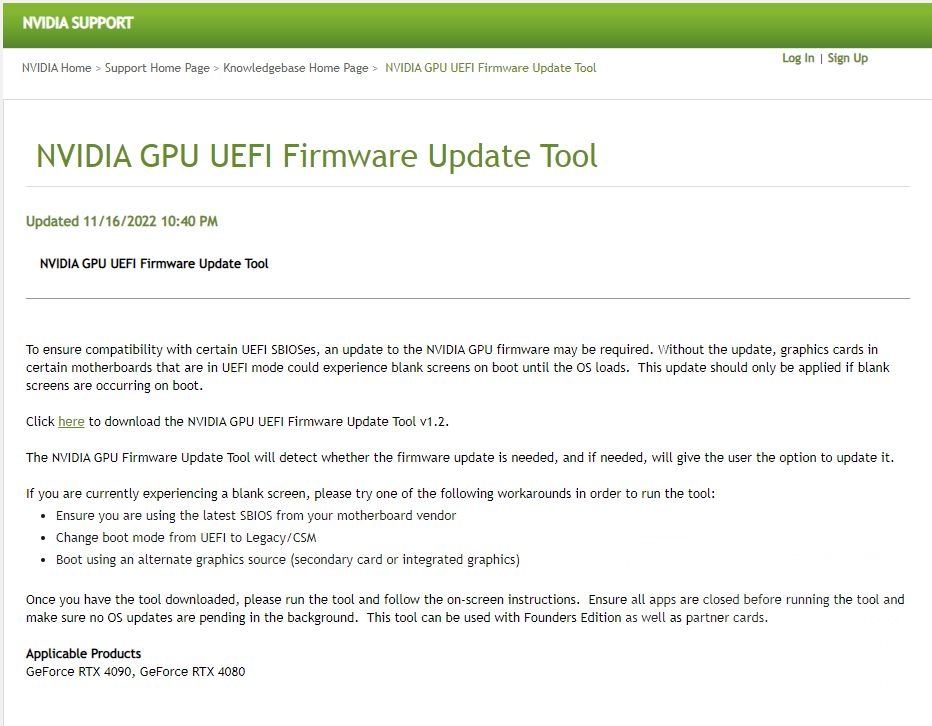Open the NVIDIA Home breadcrumb link
Viewport: 932px width, 726px height.
(56, 68)
